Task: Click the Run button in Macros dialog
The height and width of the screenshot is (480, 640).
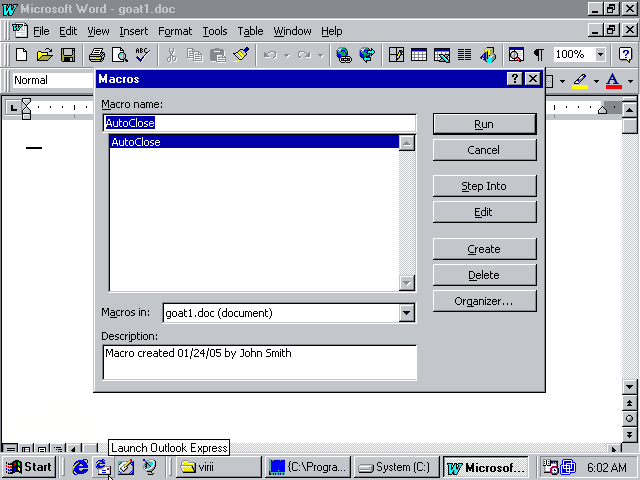Action: point(484,124)
